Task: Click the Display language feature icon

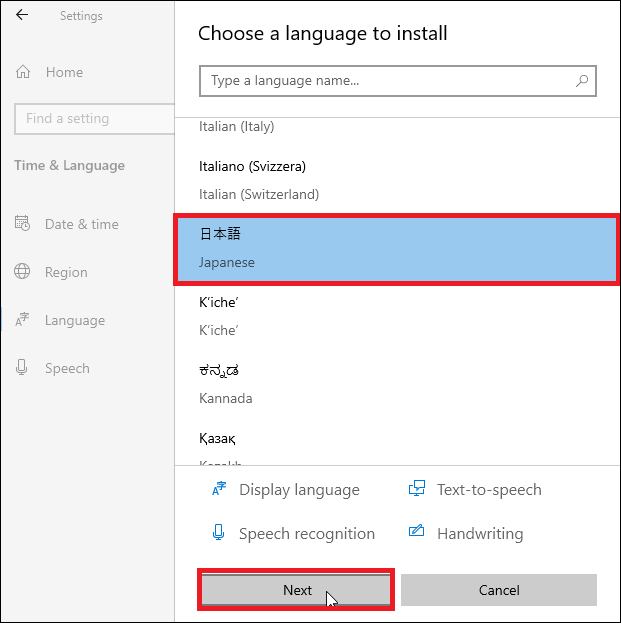Action: (x=220, y=490)
